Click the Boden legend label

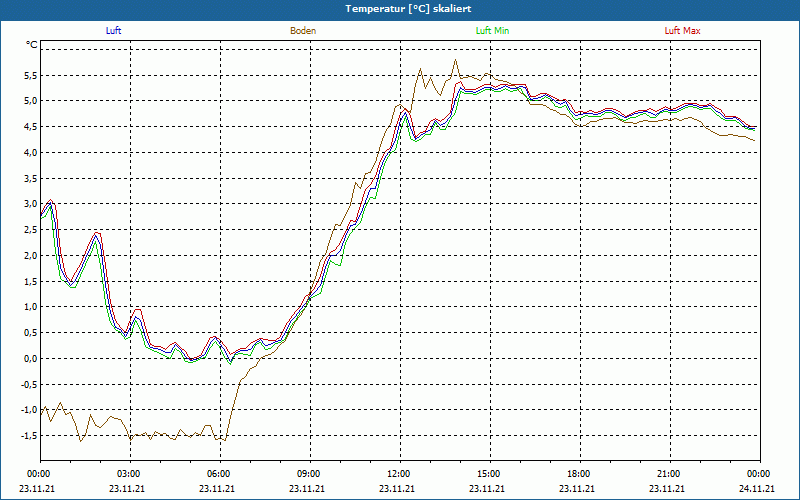(x=303, y=31)
